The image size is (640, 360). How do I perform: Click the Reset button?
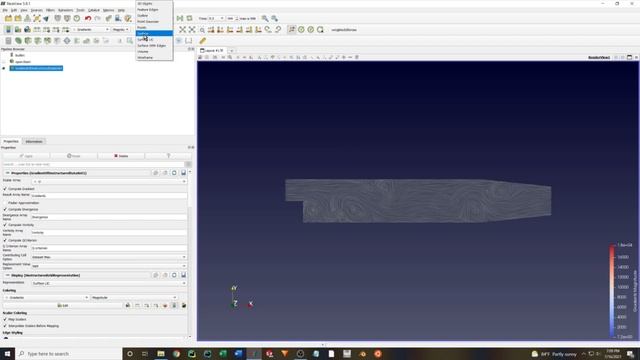pyautogui.click(x=74, y=156)
